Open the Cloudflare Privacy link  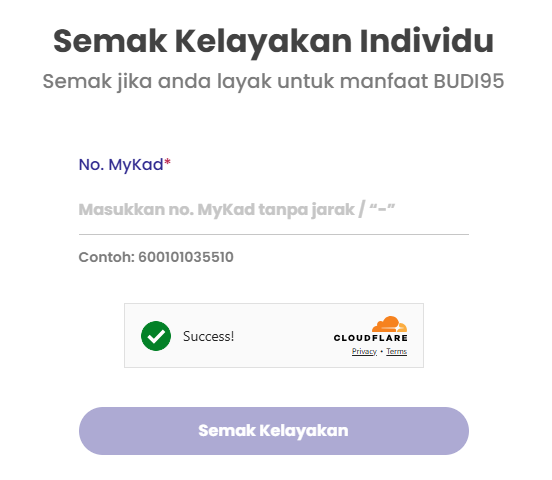click(364, 351)
